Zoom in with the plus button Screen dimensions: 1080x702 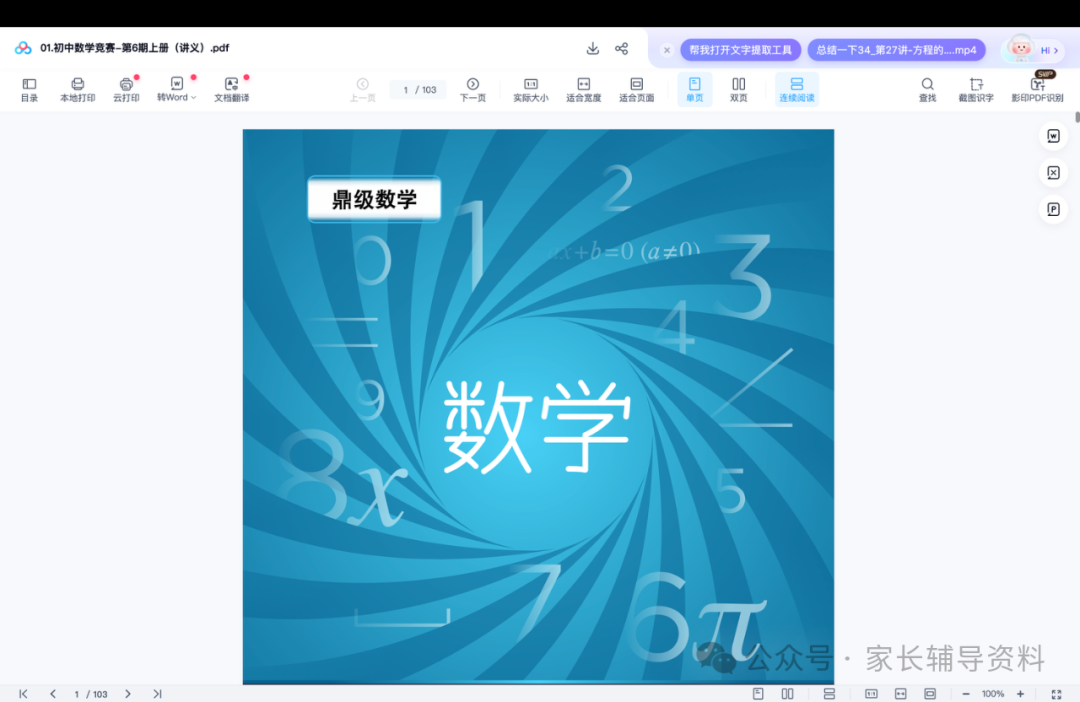[x=1020, y=694]
